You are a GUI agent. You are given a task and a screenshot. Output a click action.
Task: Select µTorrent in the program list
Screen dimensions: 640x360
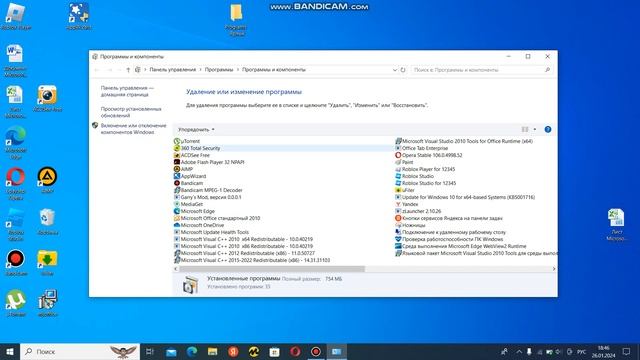point(187,141)
